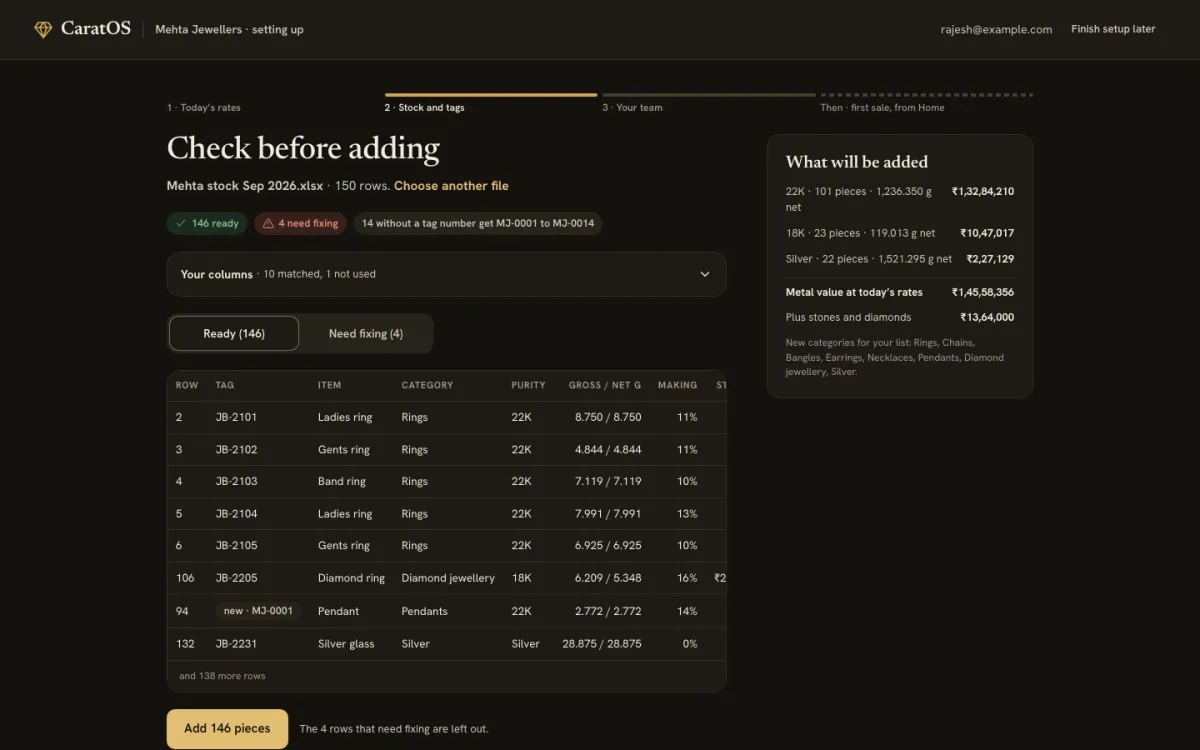Click the warning triangle beside 4 need fixing

coord(268,224)
